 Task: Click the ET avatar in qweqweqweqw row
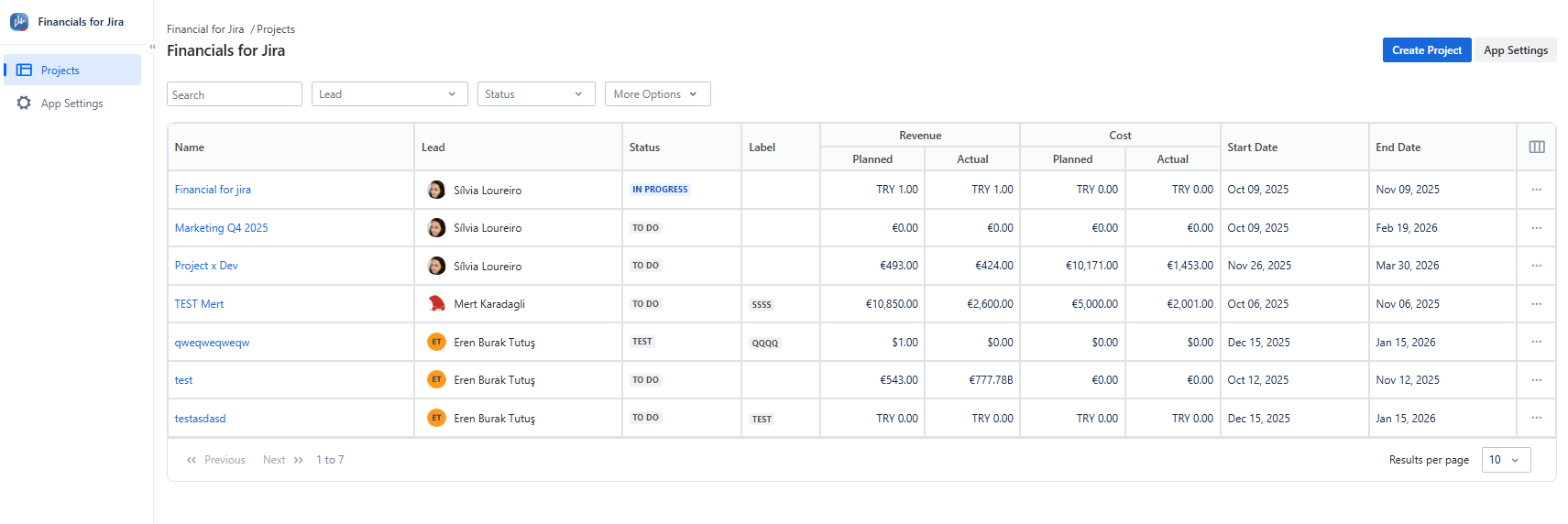tap(437, 342)
